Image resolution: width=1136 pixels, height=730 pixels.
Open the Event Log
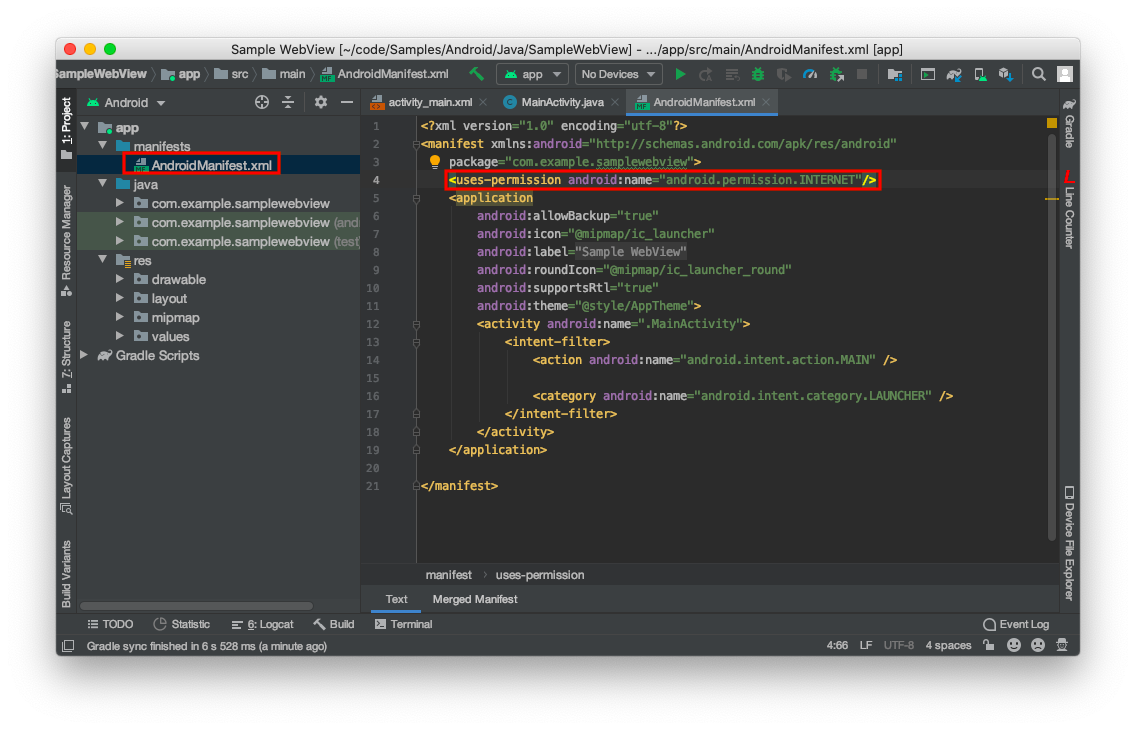coord(1016,624)
